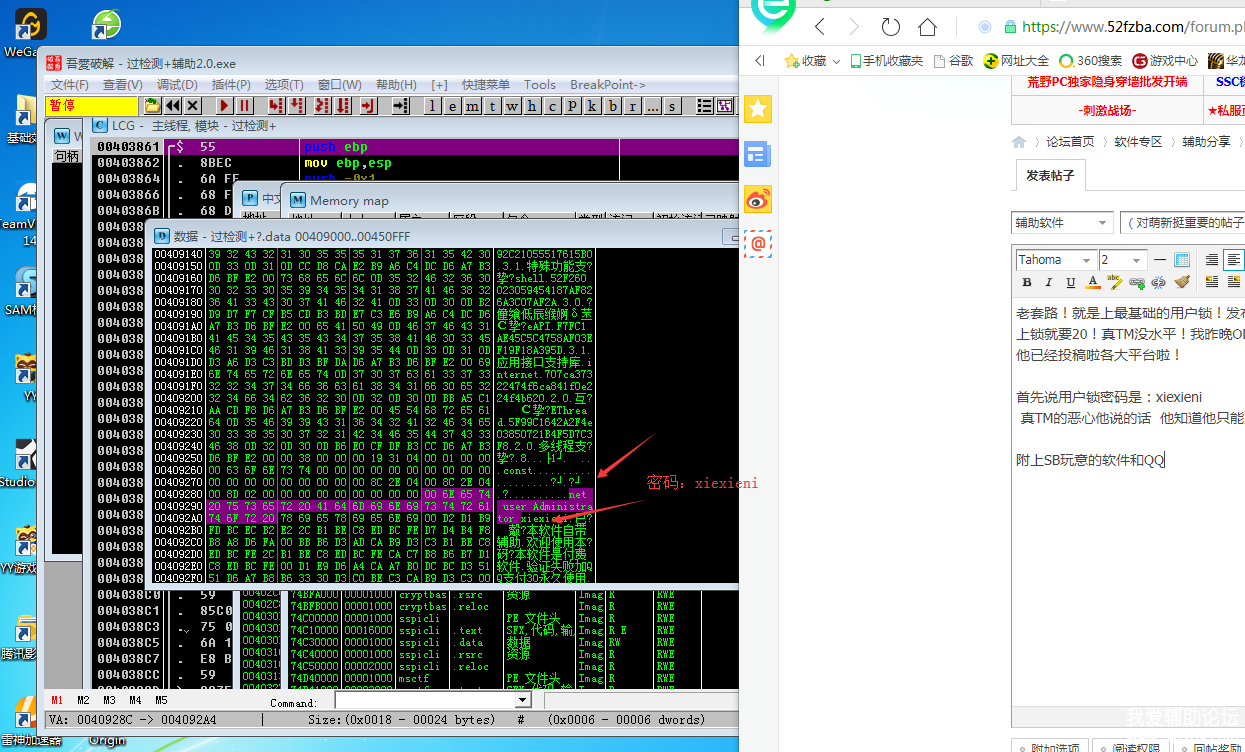1245x752 pixels.
Task: Click the Go to address arrow icon
Action: click(400, 105)
